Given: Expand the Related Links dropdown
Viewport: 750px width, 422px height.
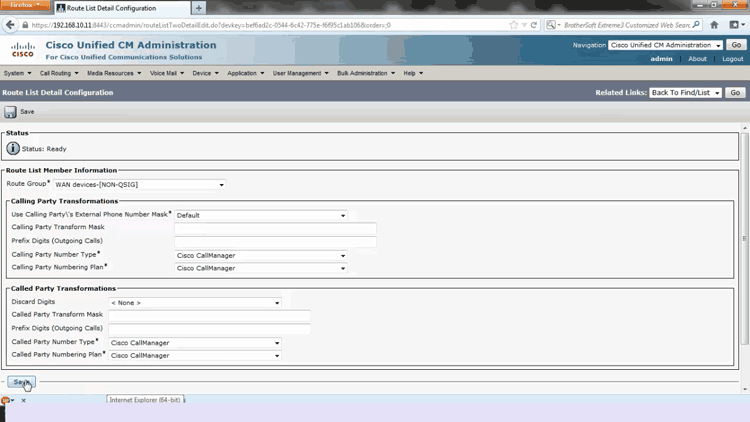Looking at the screenshot, I should click(x=685, y=93).
